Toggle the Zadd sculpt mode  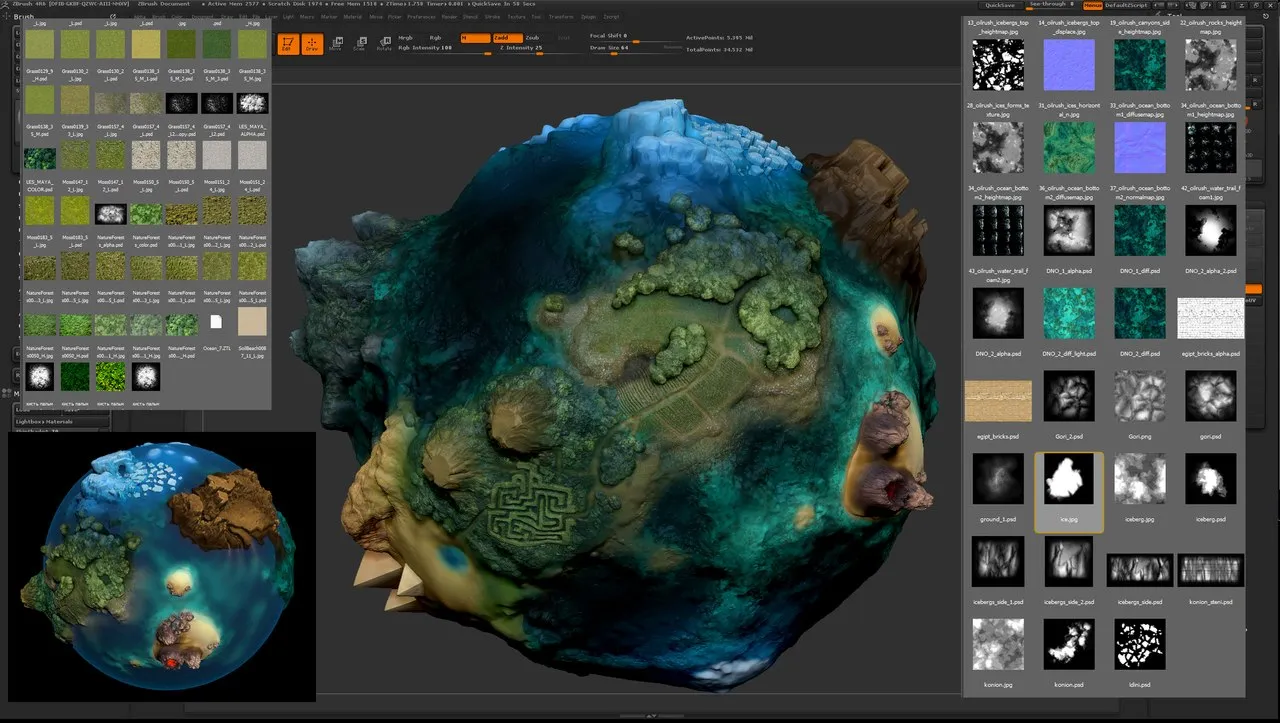tap(507, 38)
